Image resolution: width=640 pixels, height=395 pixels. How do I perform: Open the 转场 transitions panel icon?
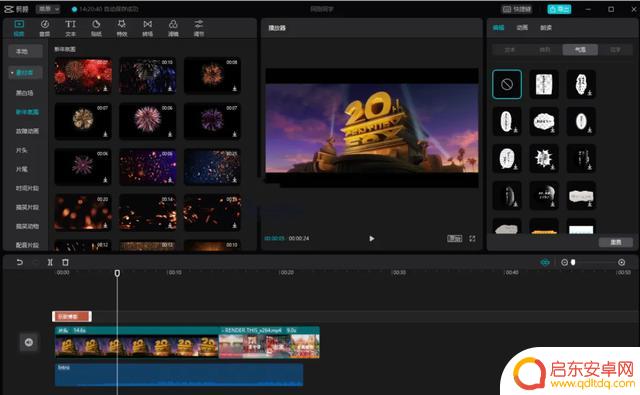coord(147,28)
